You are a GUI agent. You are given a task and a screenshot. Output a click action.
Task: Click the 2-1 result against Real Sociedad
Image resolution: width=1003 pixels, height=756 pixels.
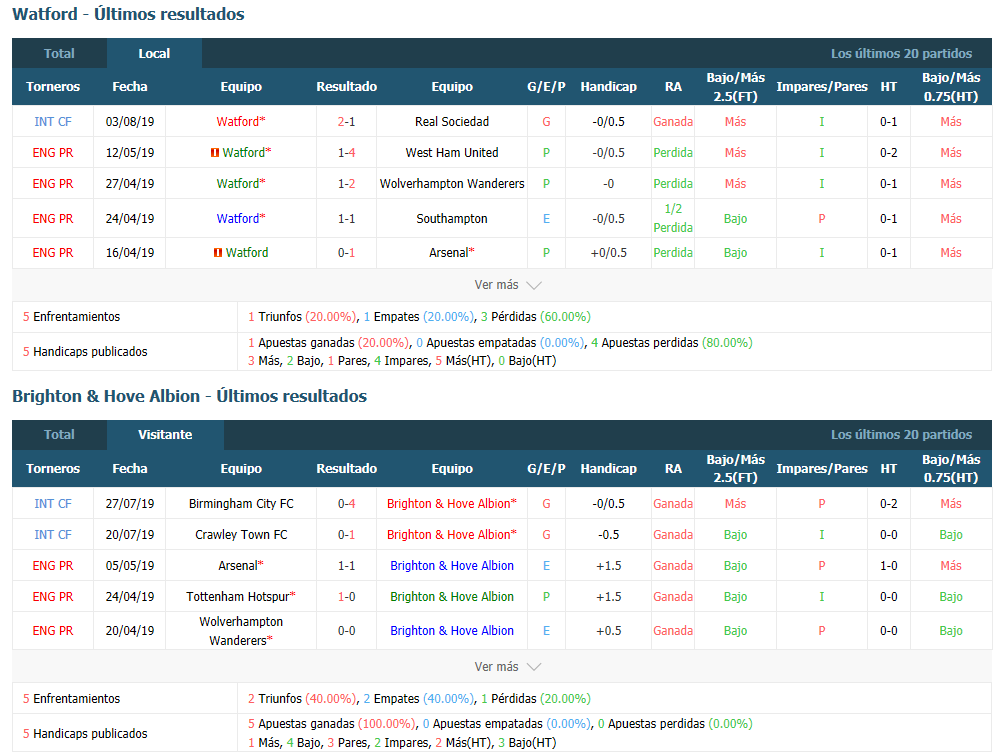click(346, 122)
